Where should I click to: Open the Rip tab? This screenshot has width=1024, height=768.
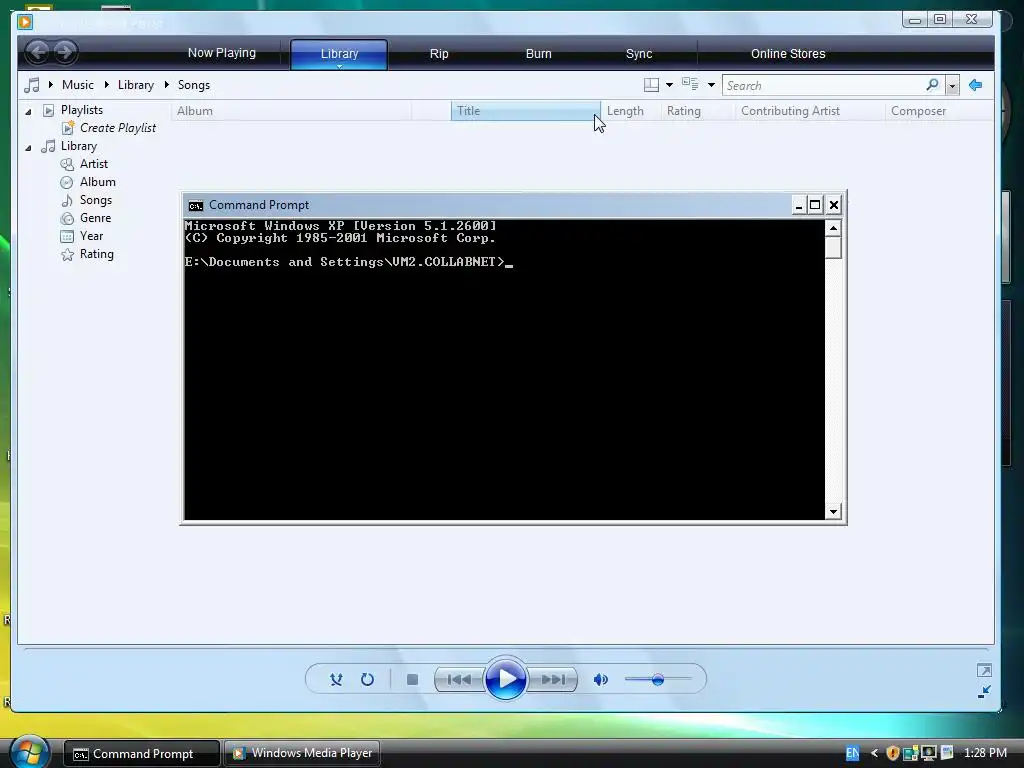(x=439, y=54)
